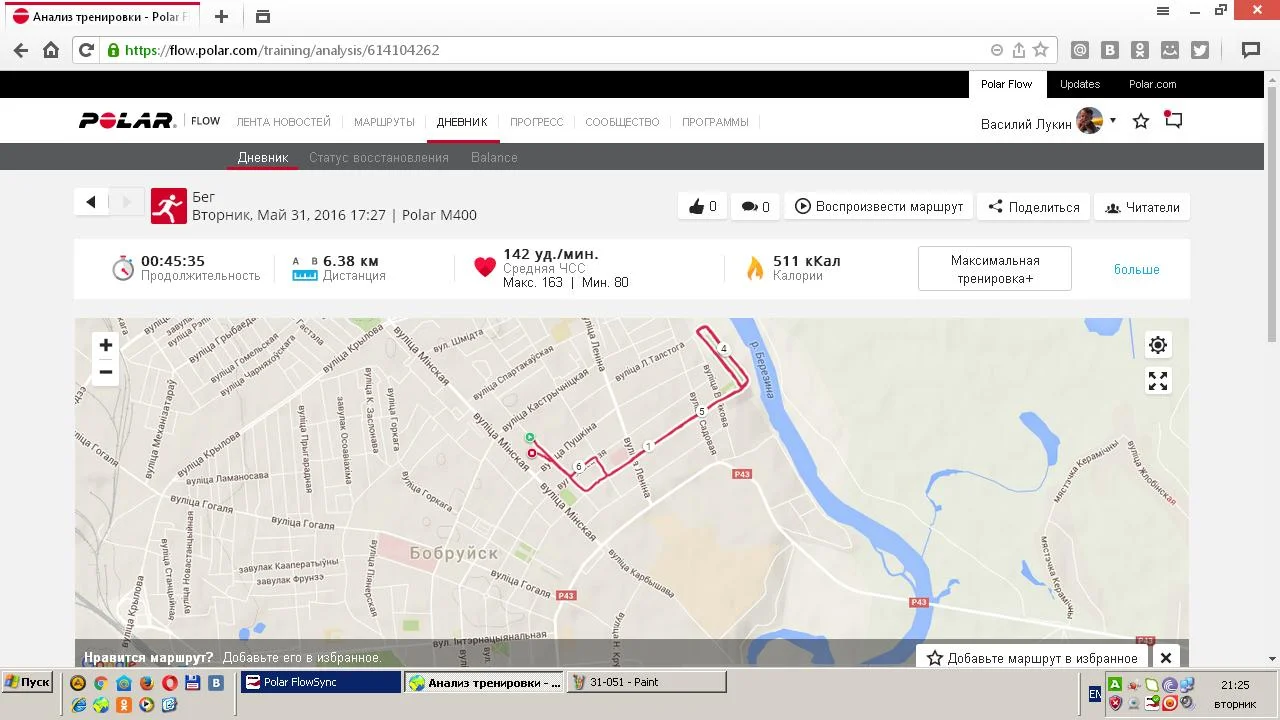
Task: Select the Дневник menu item
Action: 462,122
